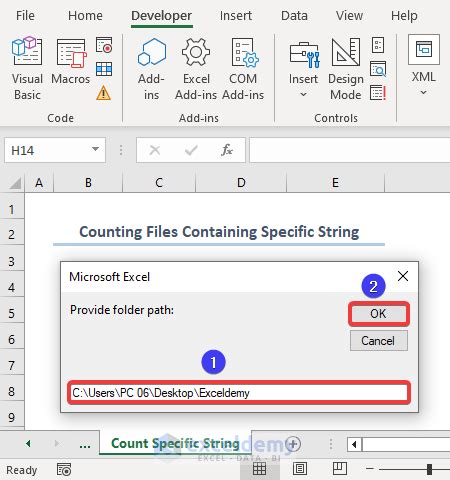Toggle Design Mode
Viewport: 450px width, 480px height.
pyautogui.click(x=346, y=68)
